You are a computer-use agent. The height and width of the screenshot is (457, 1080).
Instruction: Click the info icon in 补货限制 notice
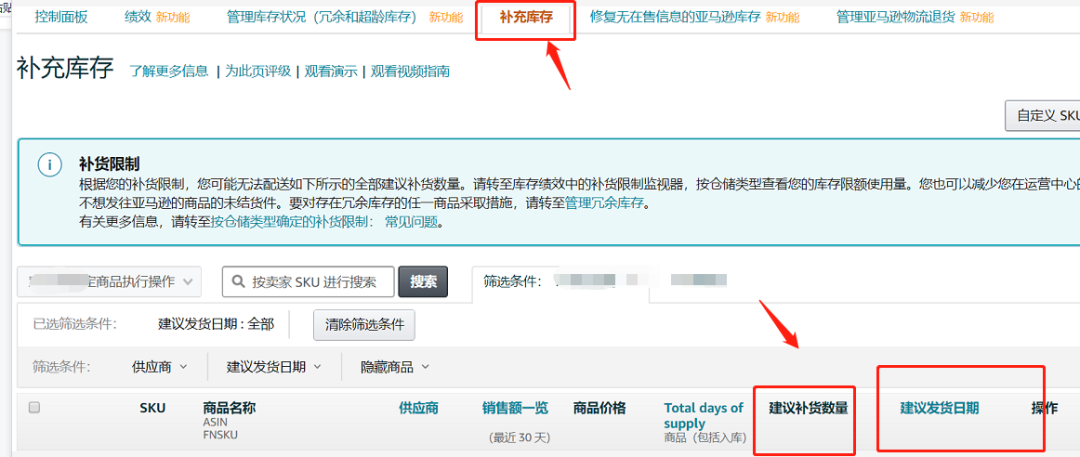[50, 165]
